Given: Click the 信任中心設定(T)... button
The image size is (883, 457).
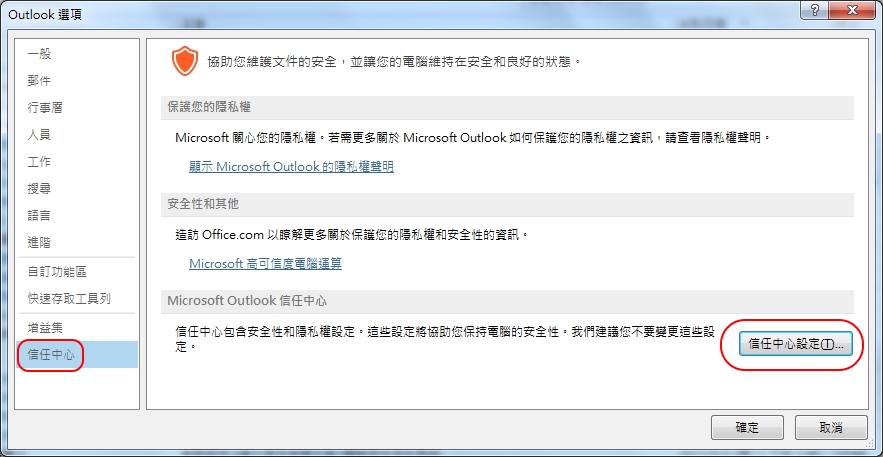Looking at the screenshot, I should pos(795,344).
